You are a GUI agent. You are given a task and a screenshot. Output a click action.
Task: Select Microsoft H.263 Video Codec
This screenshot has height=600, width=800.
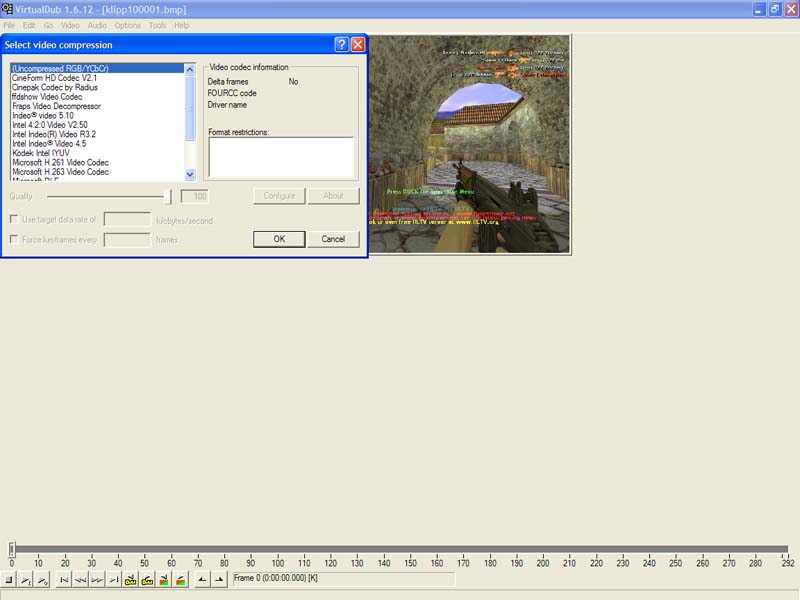coord(97,172)
